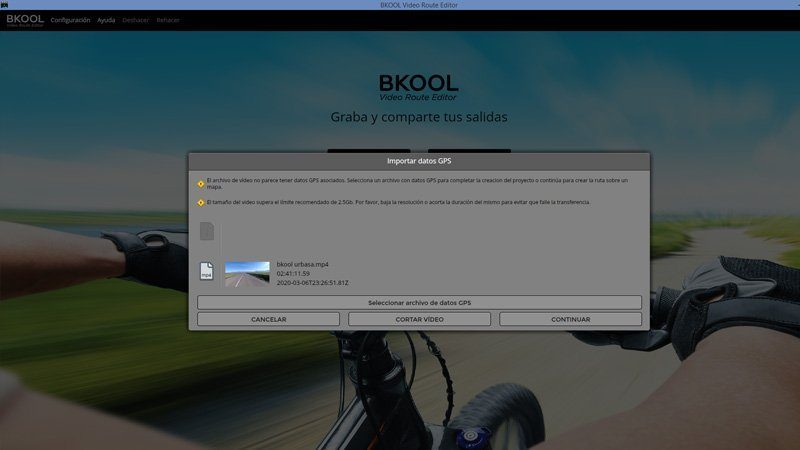This screenshot has width=800, height=450.
Task: Click the empty GPS file placeholder icon
Action: [207, 231]
